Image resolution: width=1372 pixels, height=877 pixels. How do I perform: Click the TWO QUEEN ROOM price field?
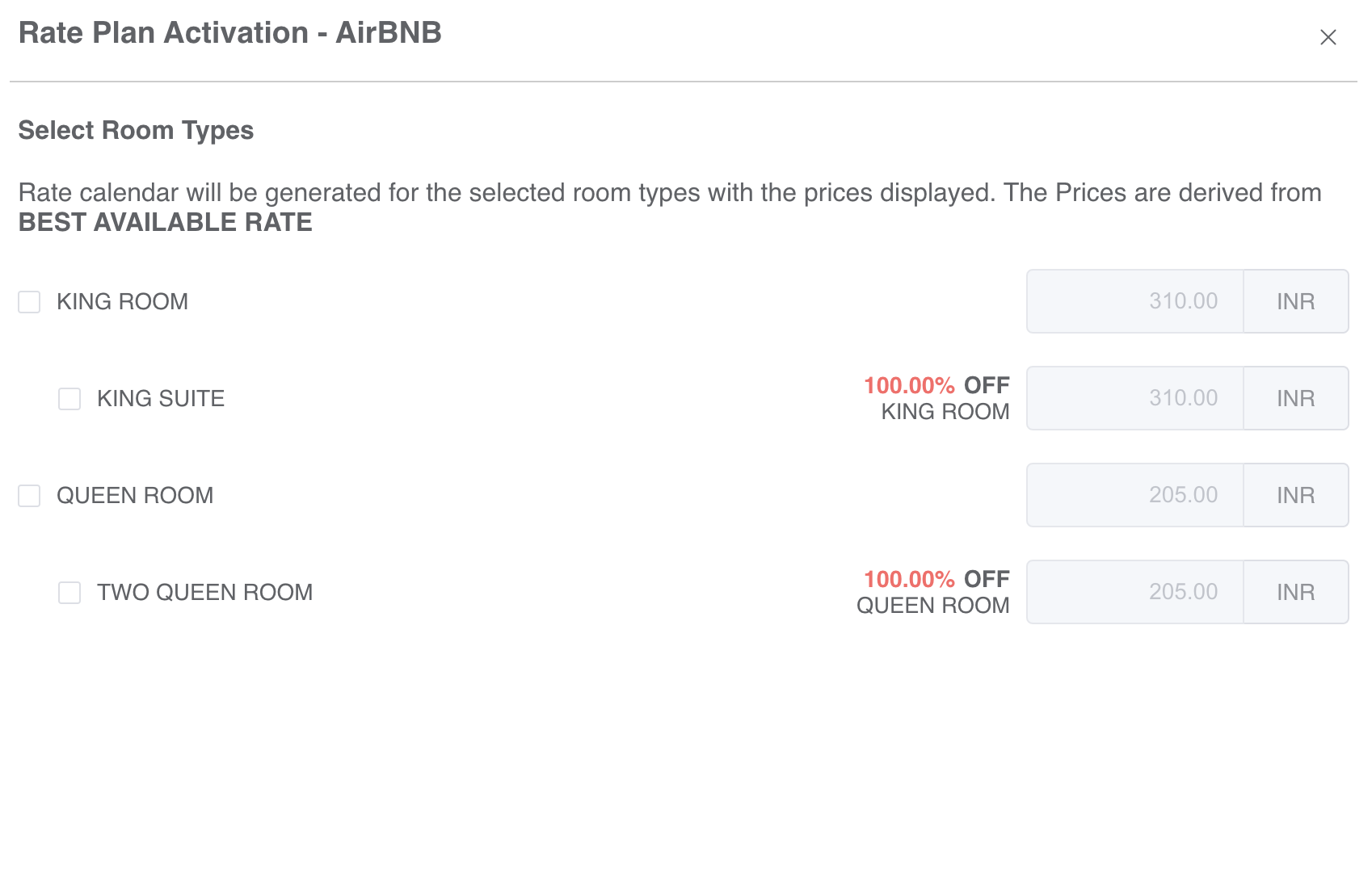1134,592
